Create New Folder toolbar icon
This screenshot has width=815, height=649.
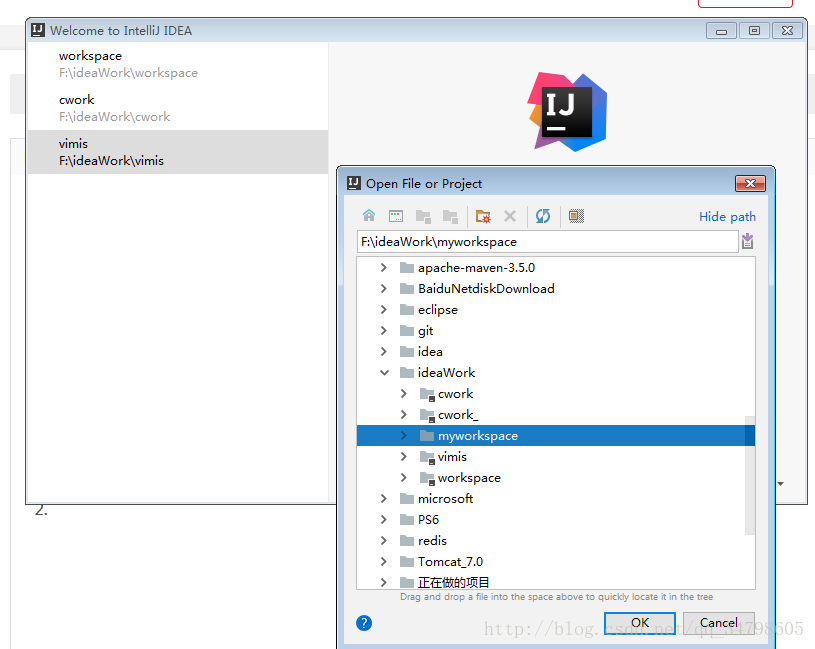[x=483, y=216]
